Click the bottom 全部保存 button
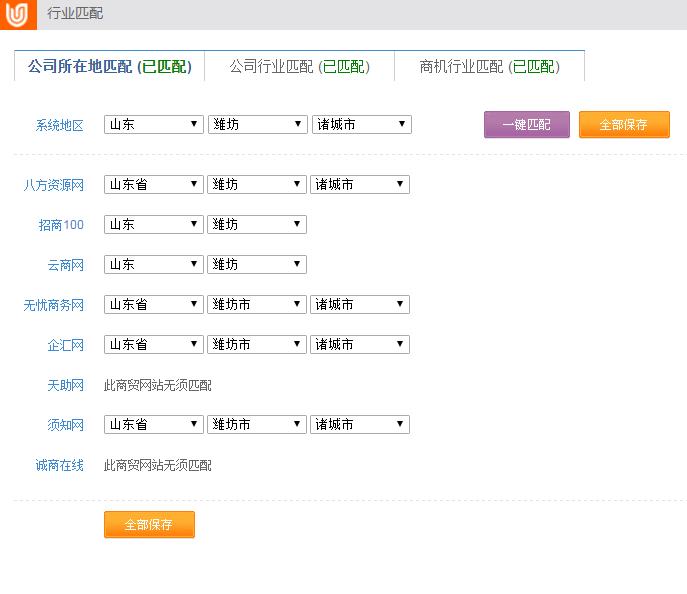This screenshot has height=594, width=687. coord(149,525)
